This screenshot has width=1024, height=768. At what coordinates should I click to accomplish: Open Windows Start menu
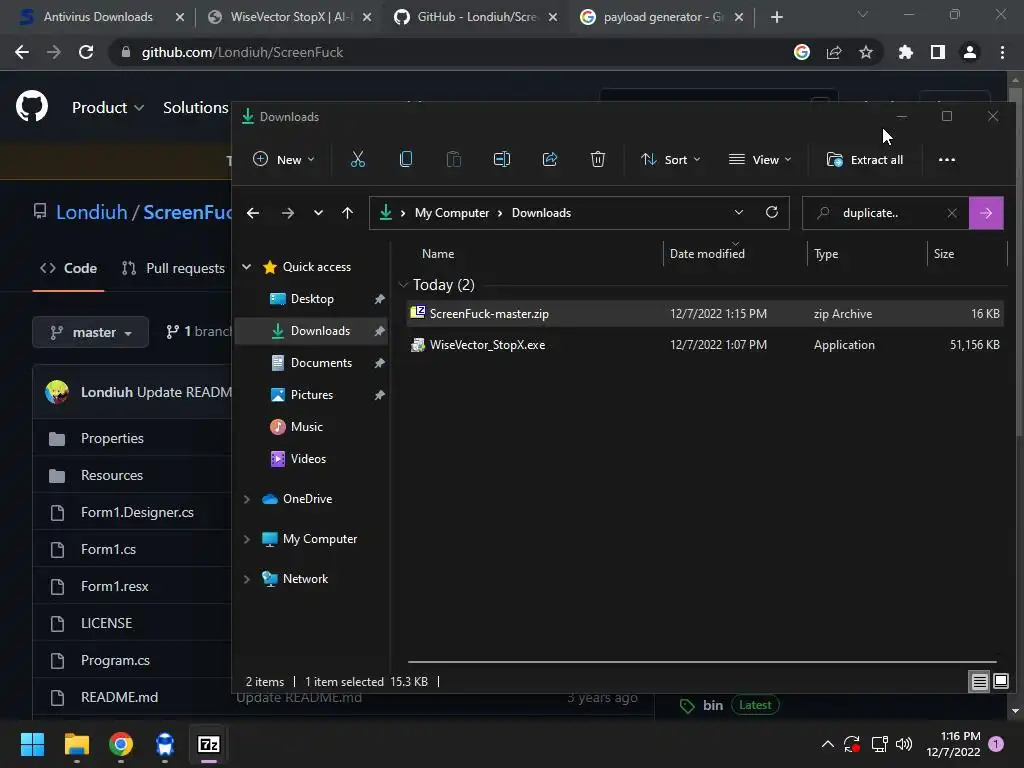point(32,744)
